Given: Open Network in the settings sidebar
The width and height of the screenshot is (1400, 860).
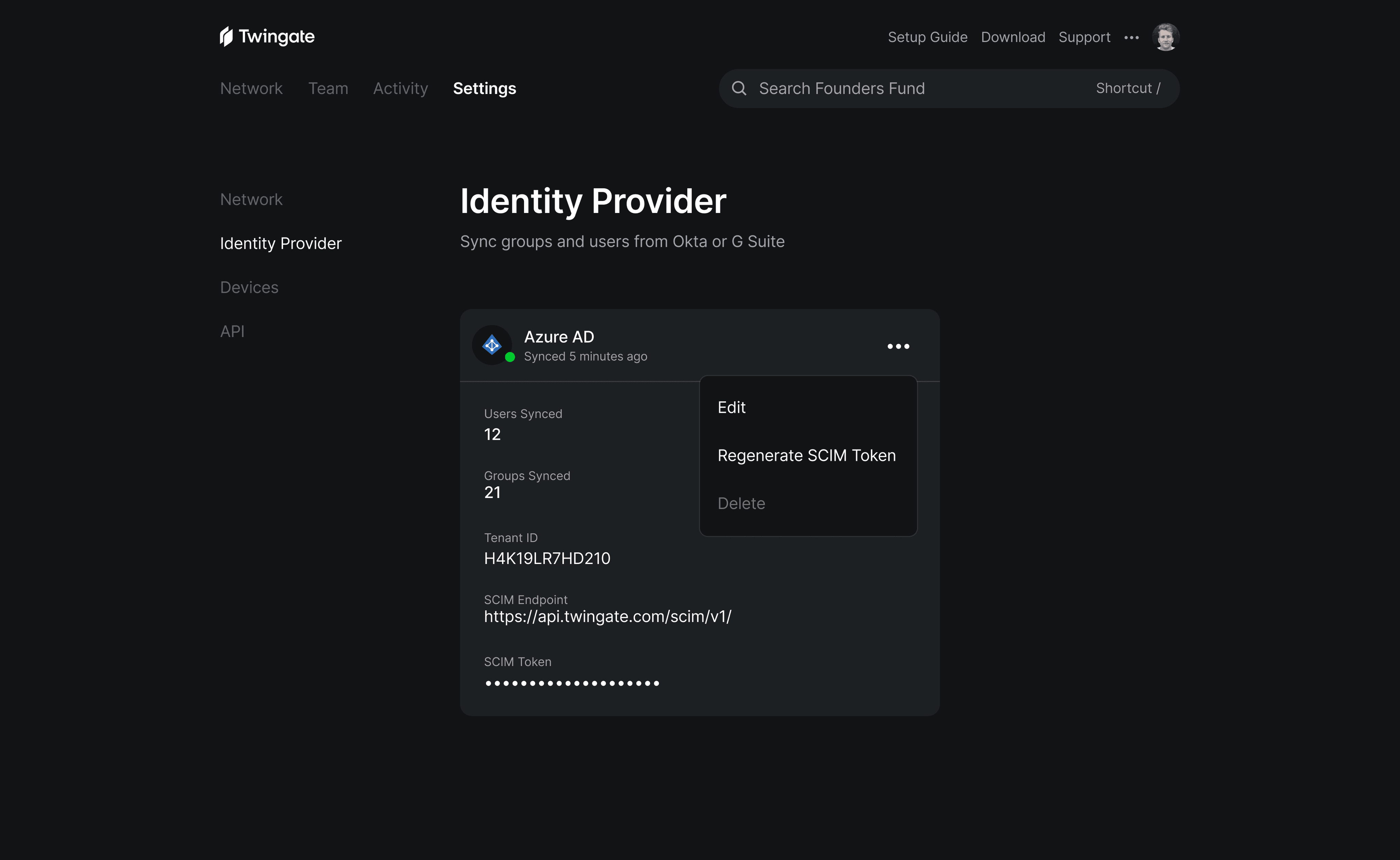Looking at the screenshot, I should click(x=251, y=200).
